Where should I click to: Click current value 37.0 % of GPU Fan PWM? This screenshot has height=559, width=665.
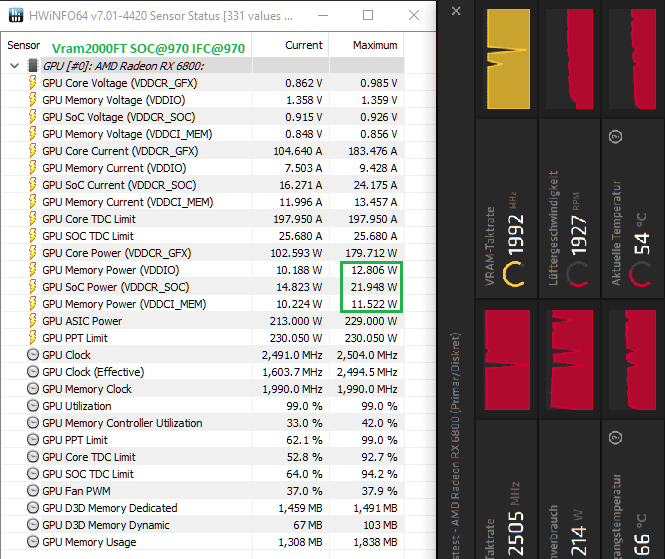(x=304, y=491)
